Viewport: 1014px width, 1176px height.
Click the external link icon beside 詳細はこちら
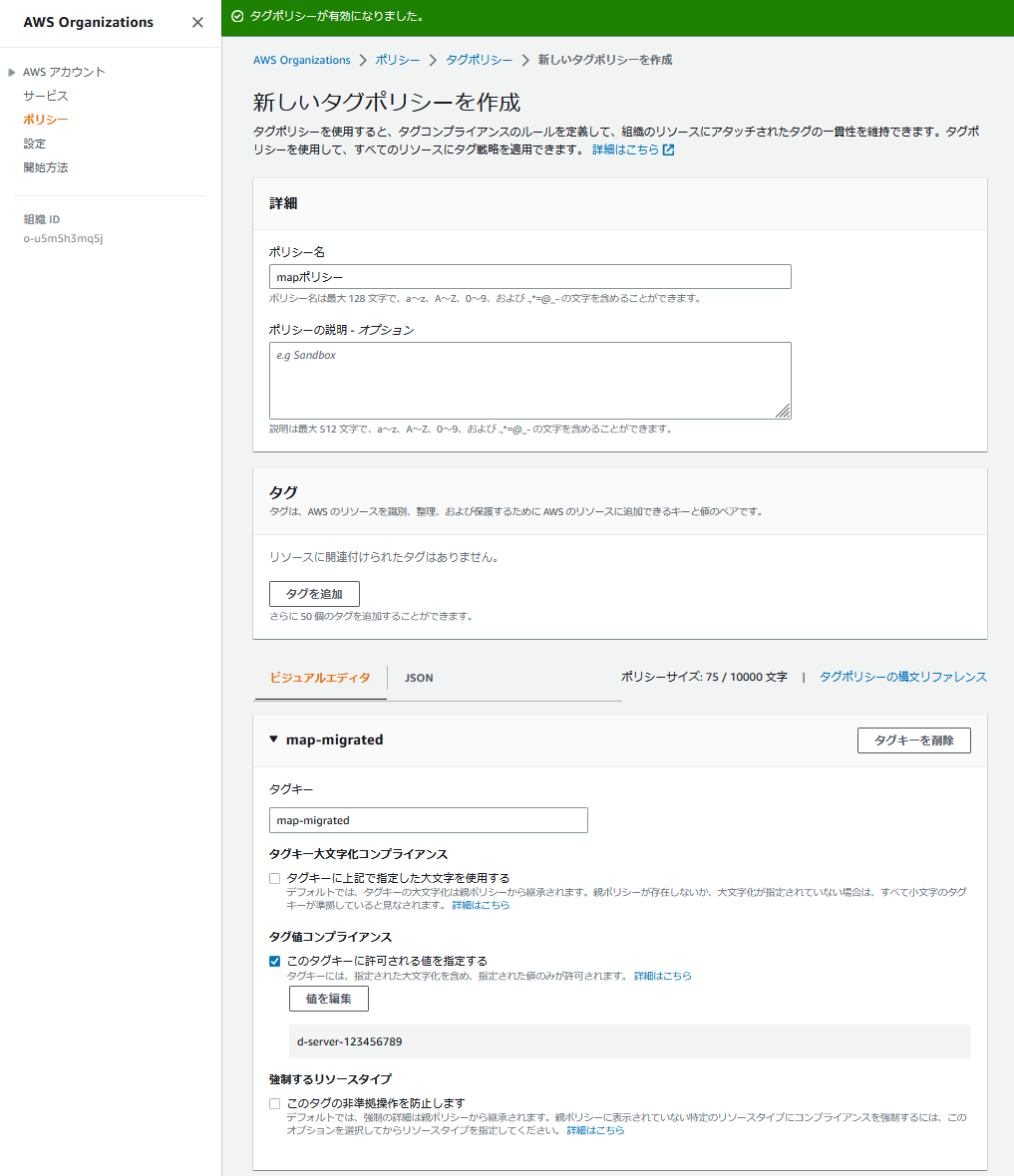point(669,150)
